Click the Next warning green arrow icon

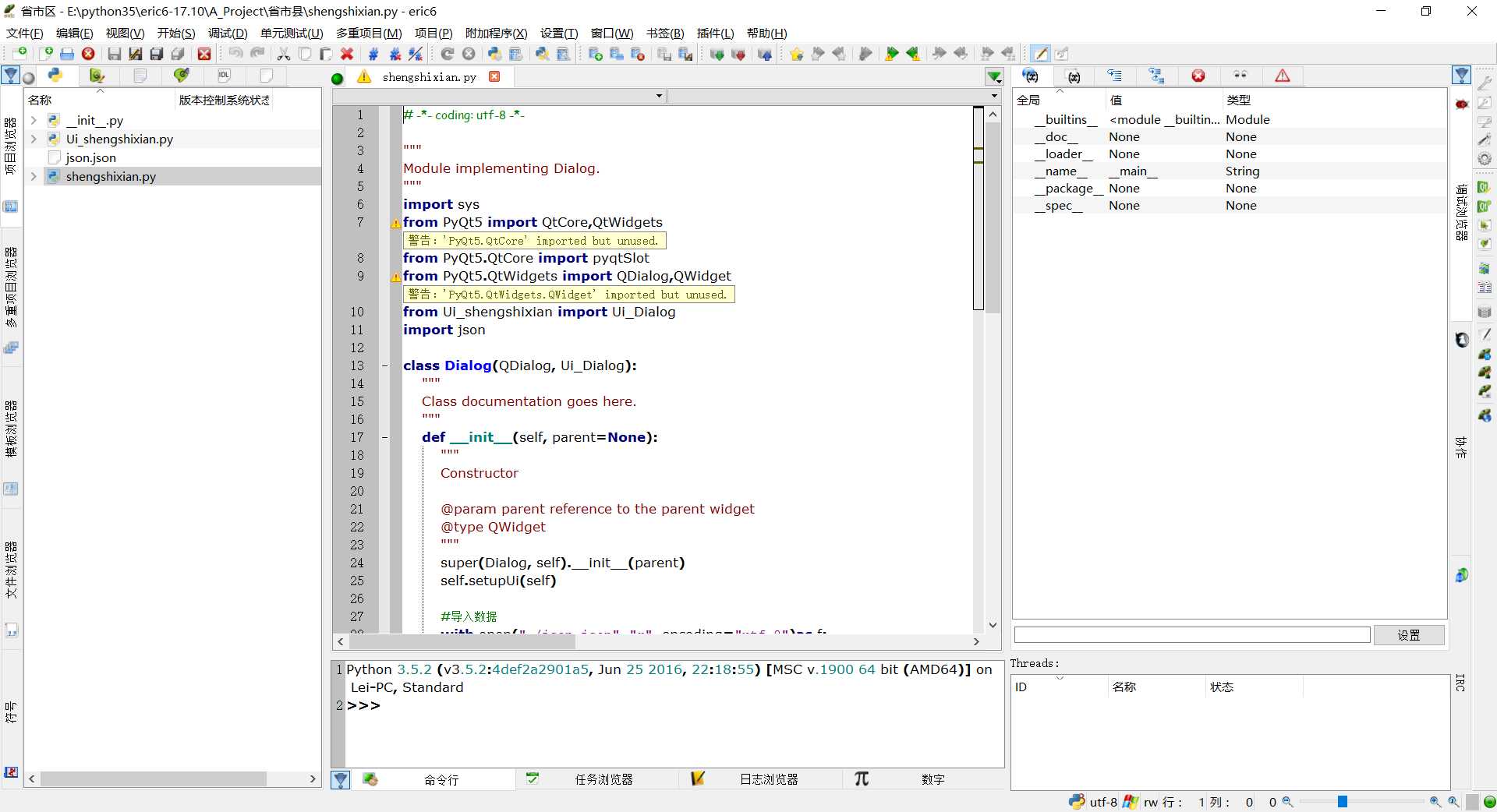891,53
